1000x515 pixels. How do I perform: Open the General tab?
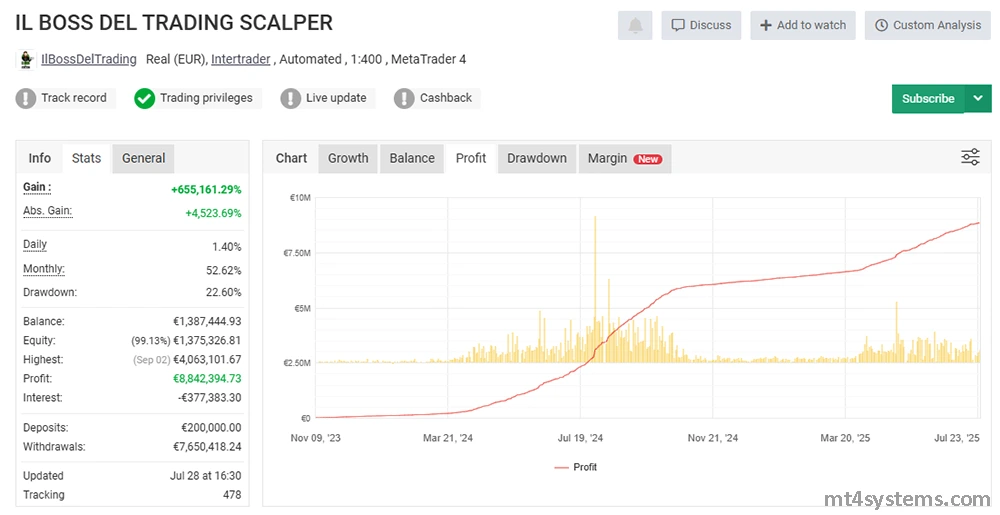point(143,158)
